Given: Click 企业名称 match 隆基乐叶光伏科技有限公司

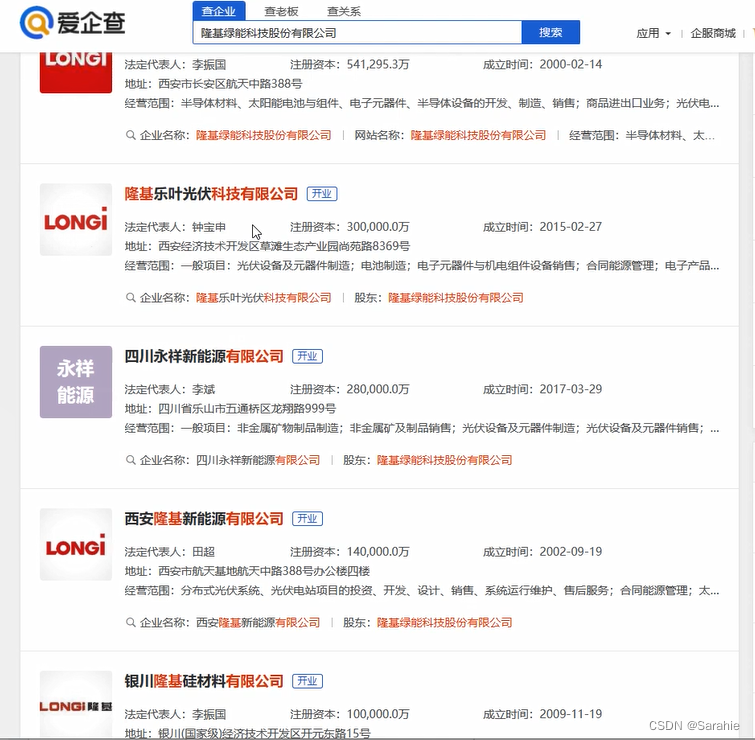Looking at the screenshot, I should coord(263,298).
